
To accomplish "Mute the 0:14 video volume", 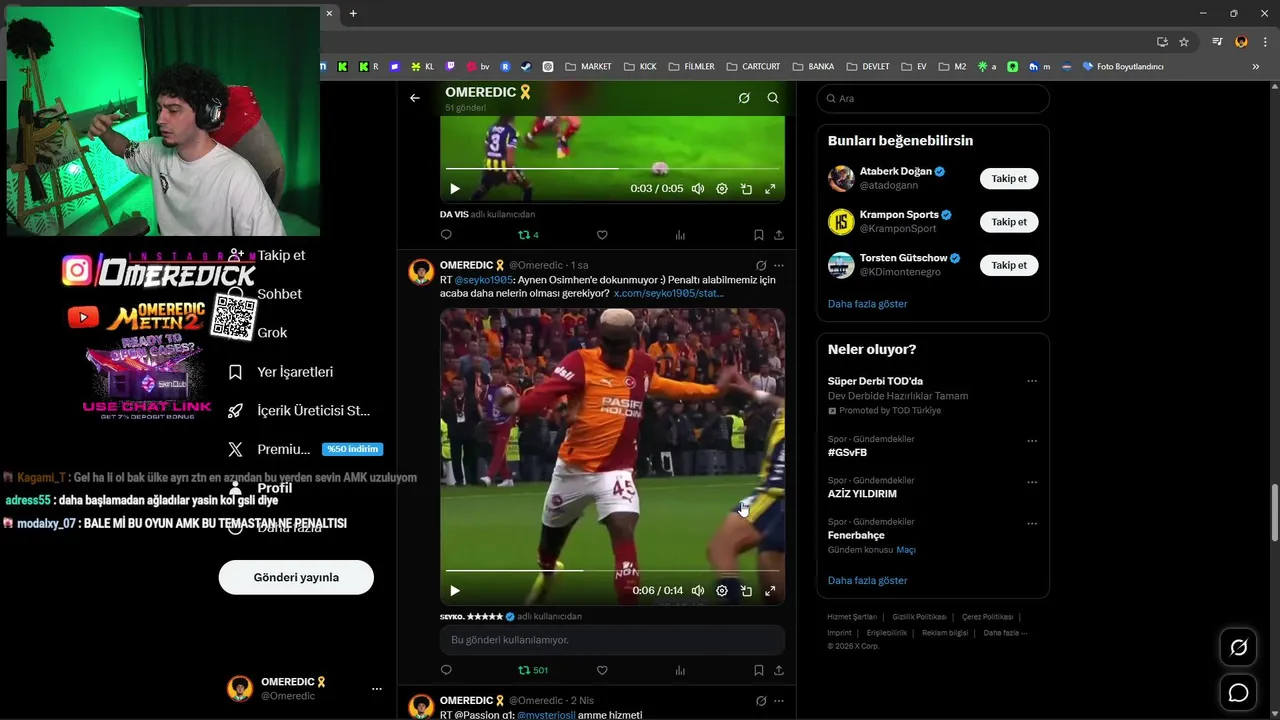I will pyautogui.click(x=698, y=591).
